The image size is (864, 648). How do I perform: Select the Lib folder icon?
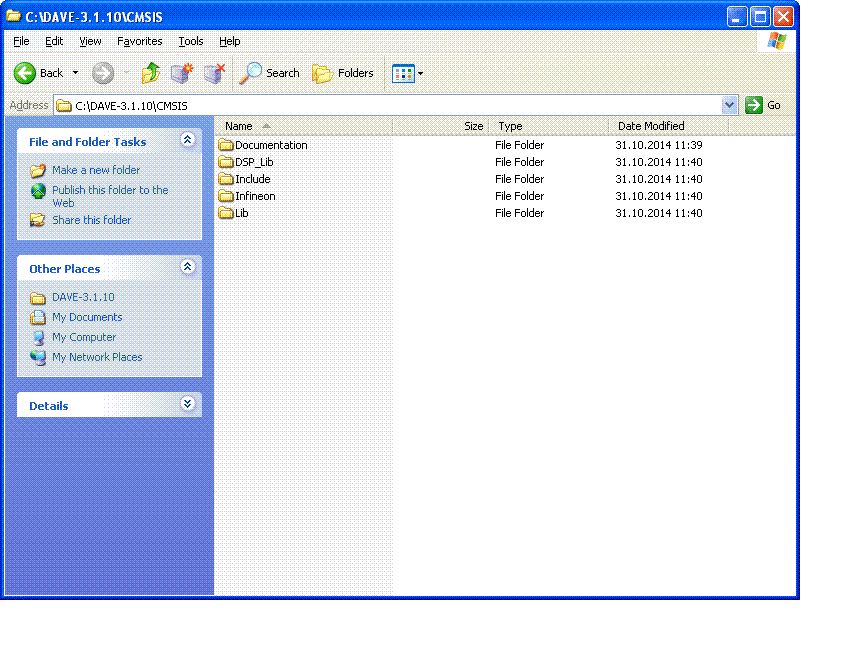(226, 213)
